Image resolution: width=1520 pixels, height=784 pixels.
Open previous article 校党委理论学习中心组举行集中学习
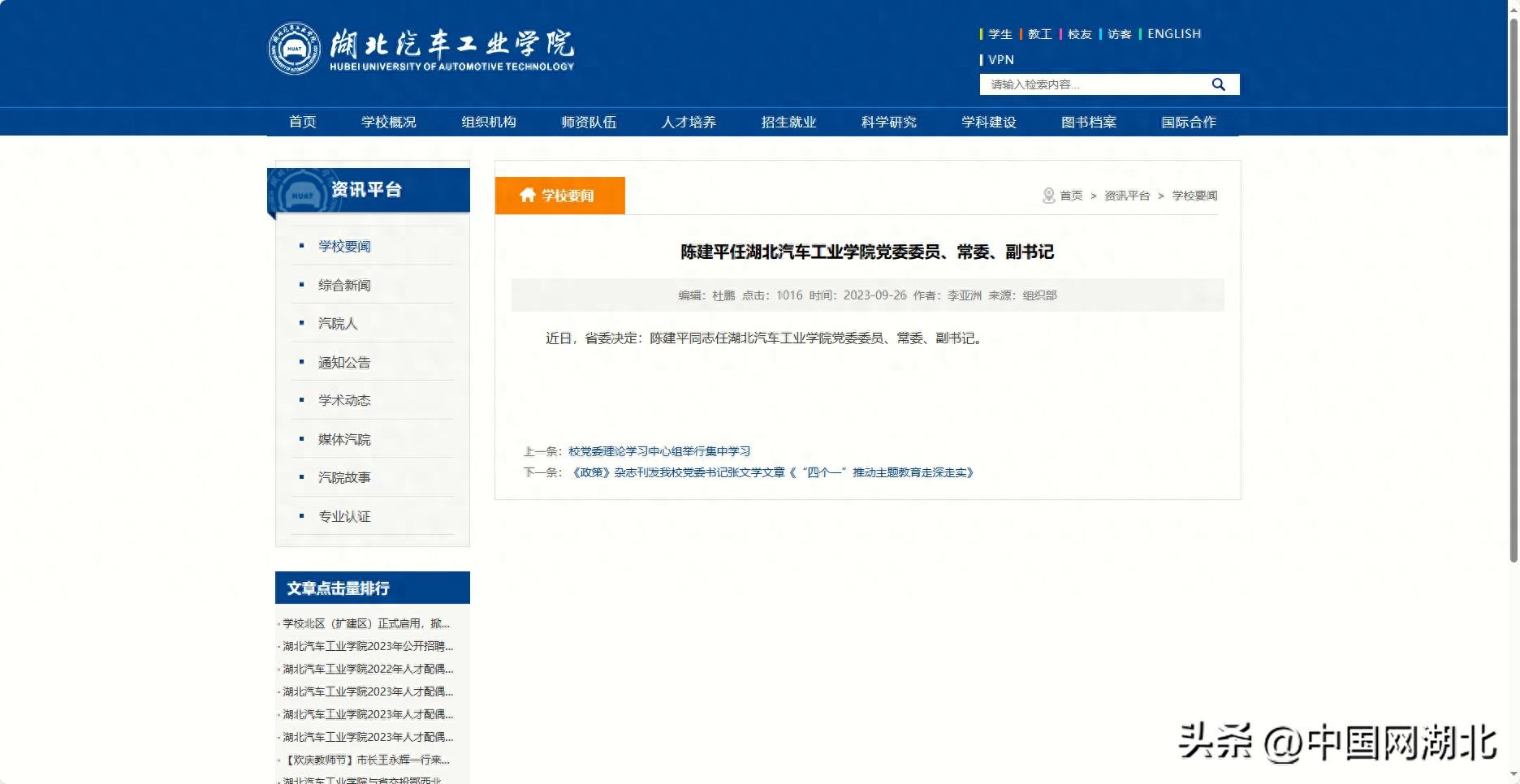tap(659, 451)
